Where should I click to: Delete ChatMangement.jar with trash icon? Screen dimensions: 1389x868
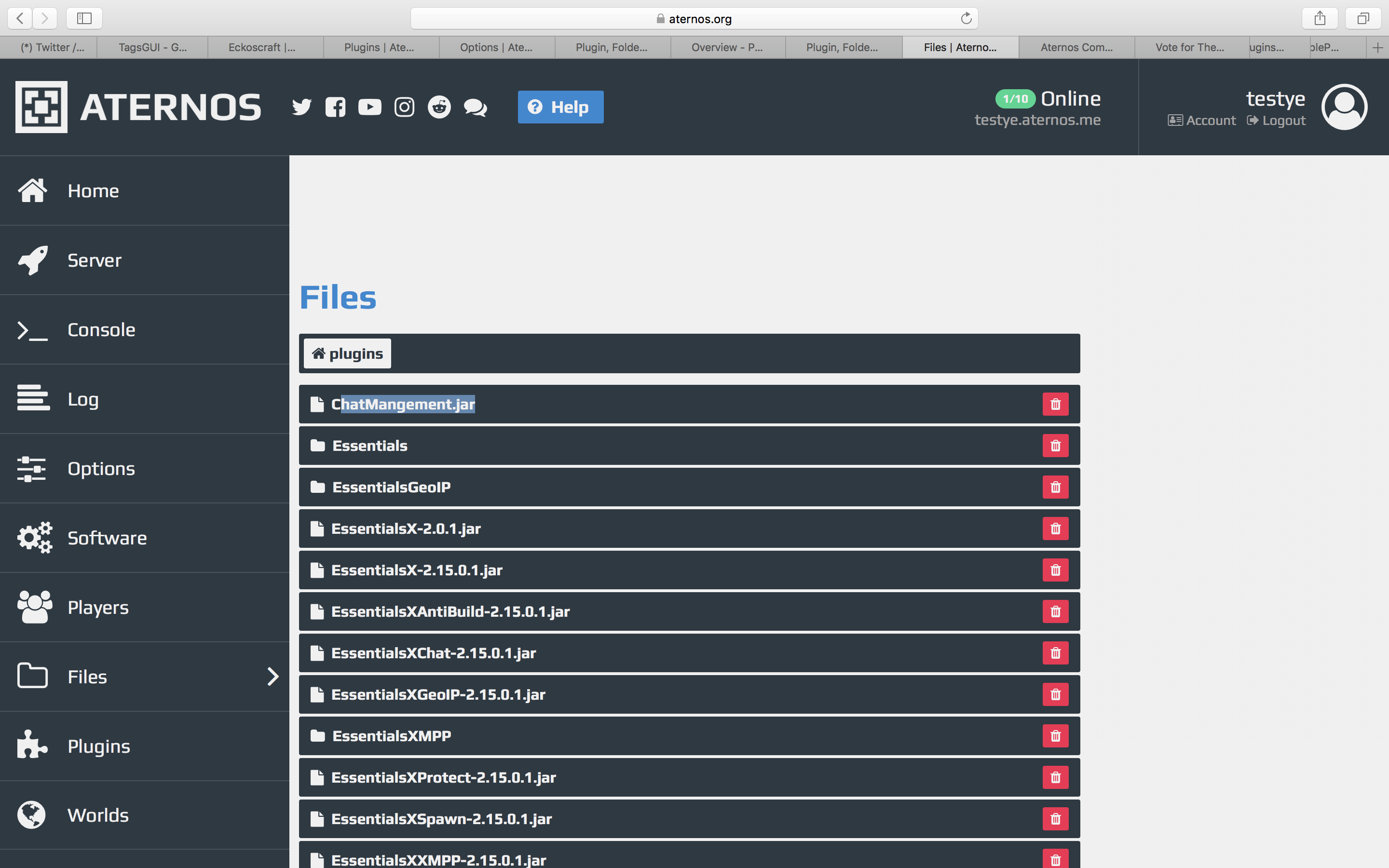[x=1056, y=404]
